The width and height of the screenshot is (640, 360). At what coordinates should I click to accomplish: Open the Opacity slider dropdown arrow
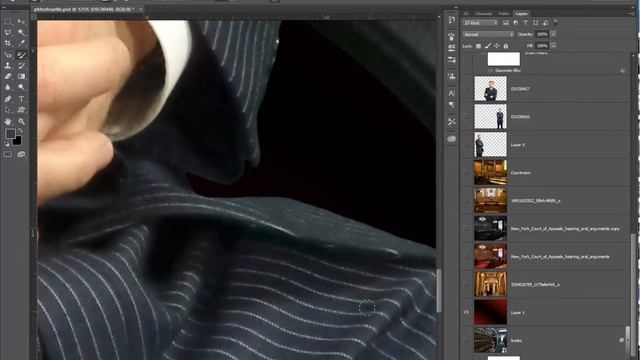coord(553,35)
